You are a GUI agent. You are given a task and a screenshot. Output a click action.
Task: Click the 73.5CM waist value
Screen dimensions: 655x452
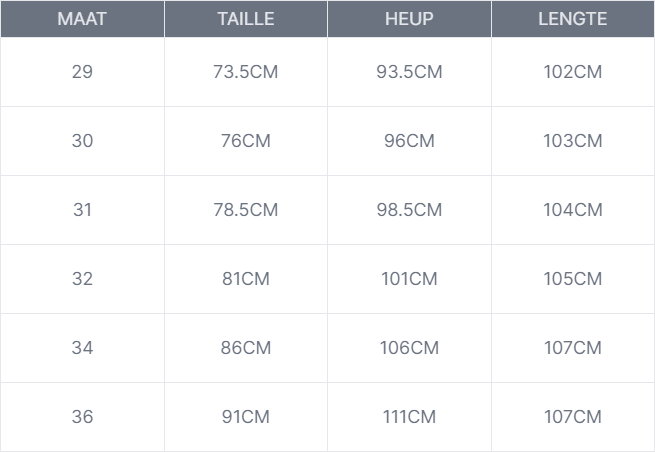(x=246, y=72)
